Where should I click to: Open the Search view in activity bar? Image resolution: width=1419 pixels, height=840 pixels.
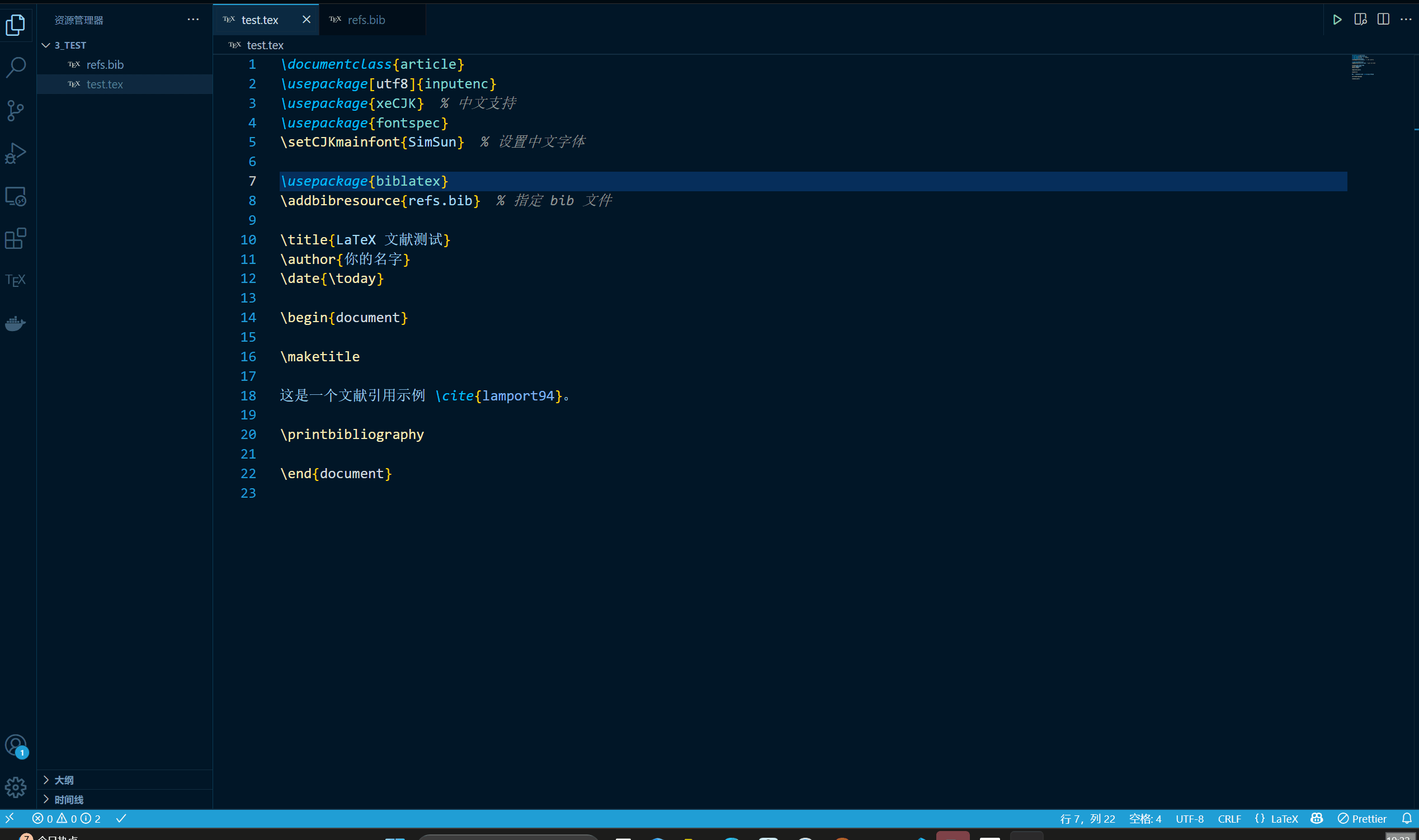(16, 67)
